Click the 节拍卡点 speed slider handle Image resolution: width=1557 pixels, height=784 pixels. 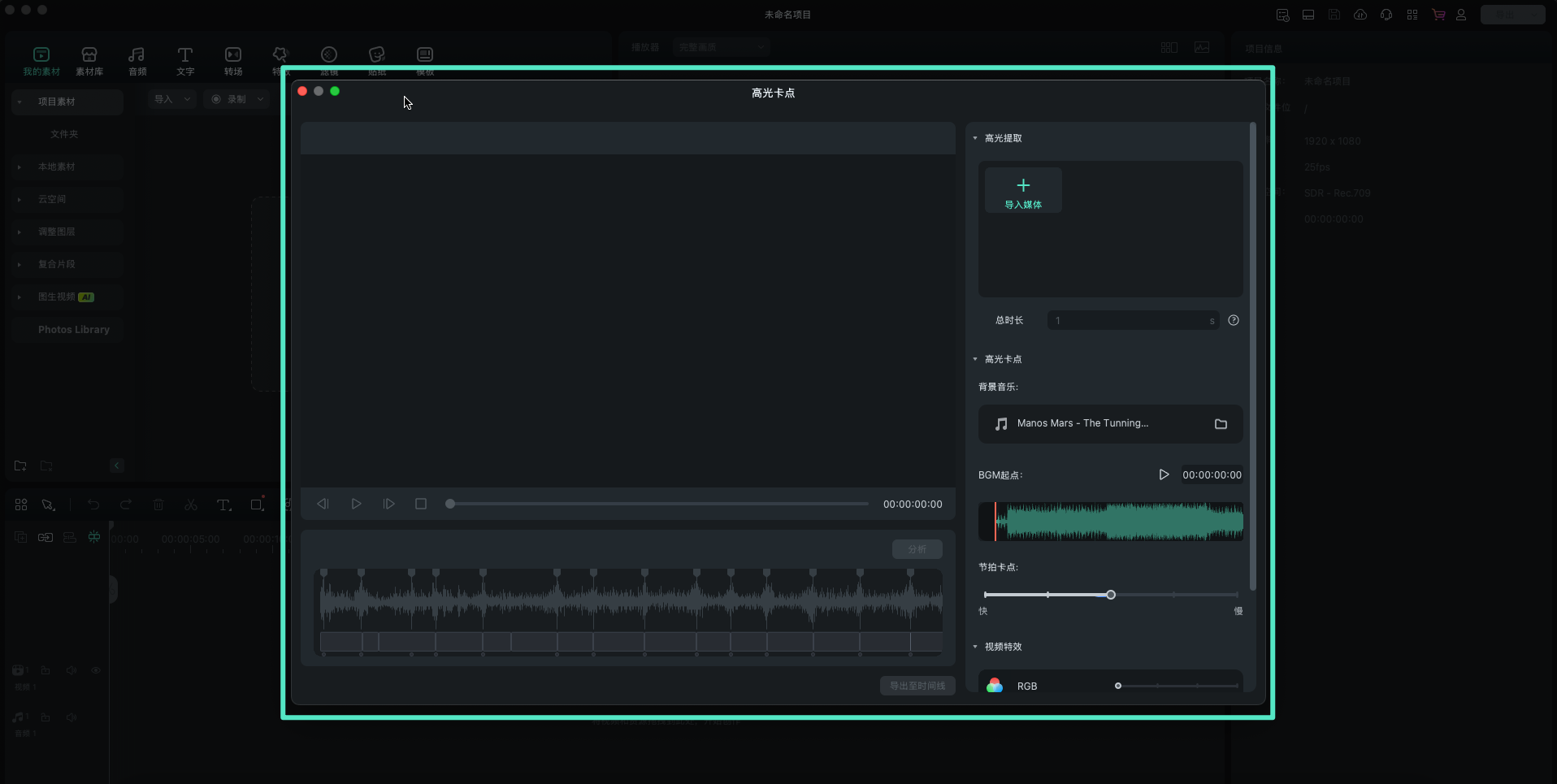coord(1111,595)
